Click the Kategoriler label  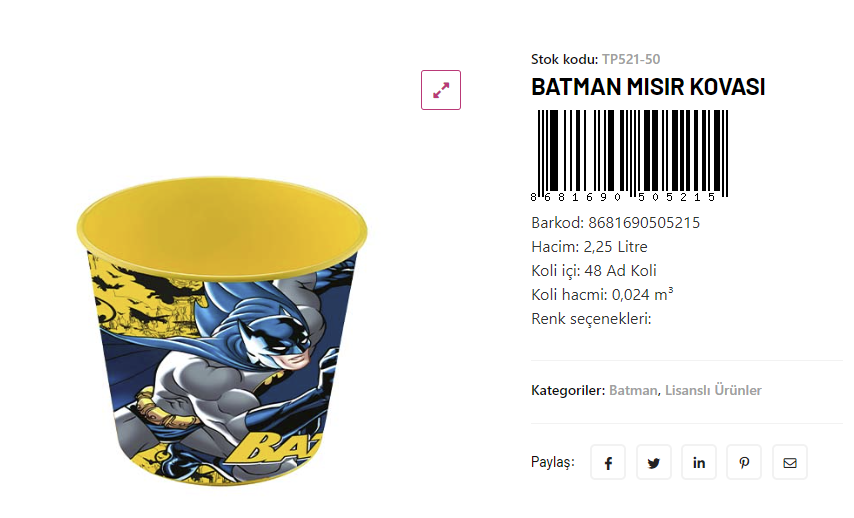tap(568, 390)
